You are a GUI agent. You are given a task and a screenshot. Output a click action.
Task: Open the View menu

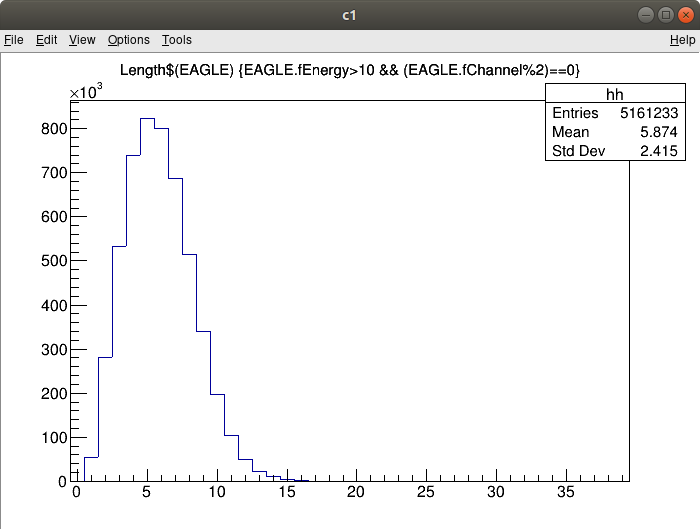[82, 40]
